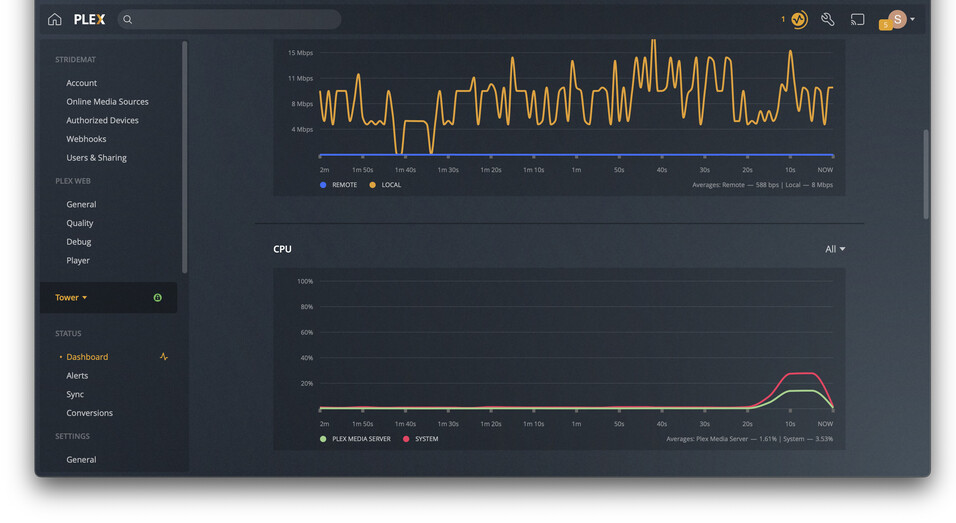Click the Plex logo
Screen dimensions: 956x523
[x=90, y=20]
